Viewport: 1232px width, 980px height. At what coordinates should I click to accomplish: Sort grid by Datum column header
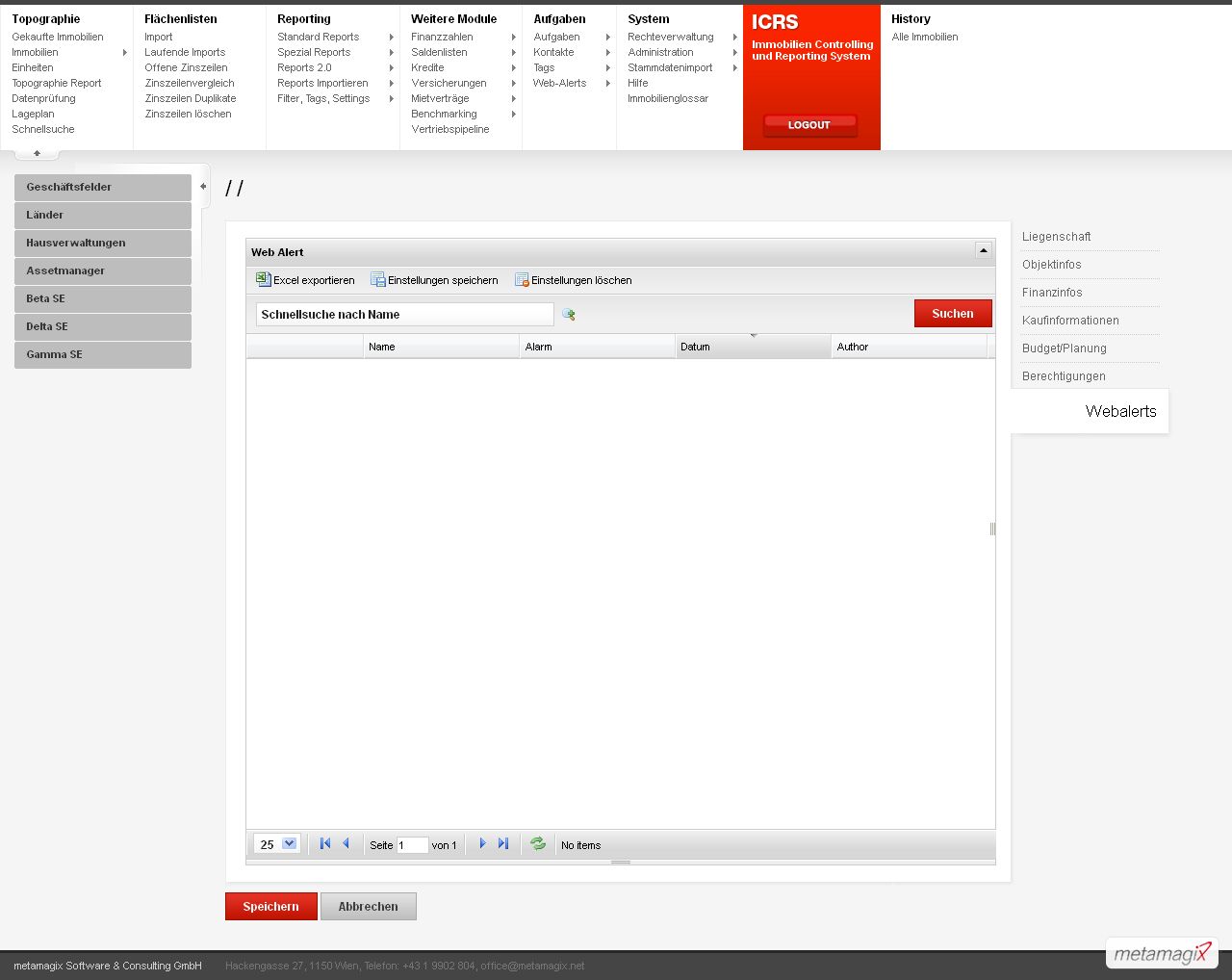(x=754, y=347)
